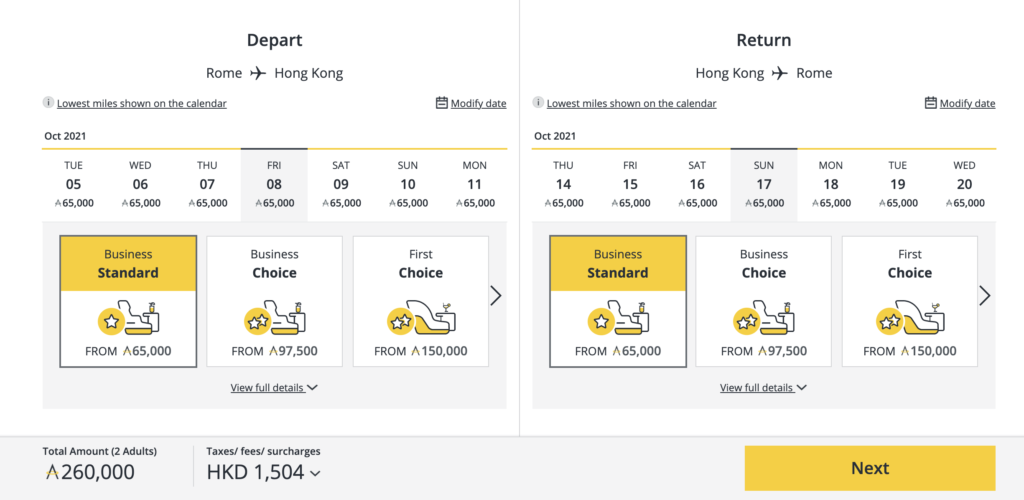Screen dimensions: 1024x500
Task: Choose TUE 19 return date tab
Action: (898, 185)
